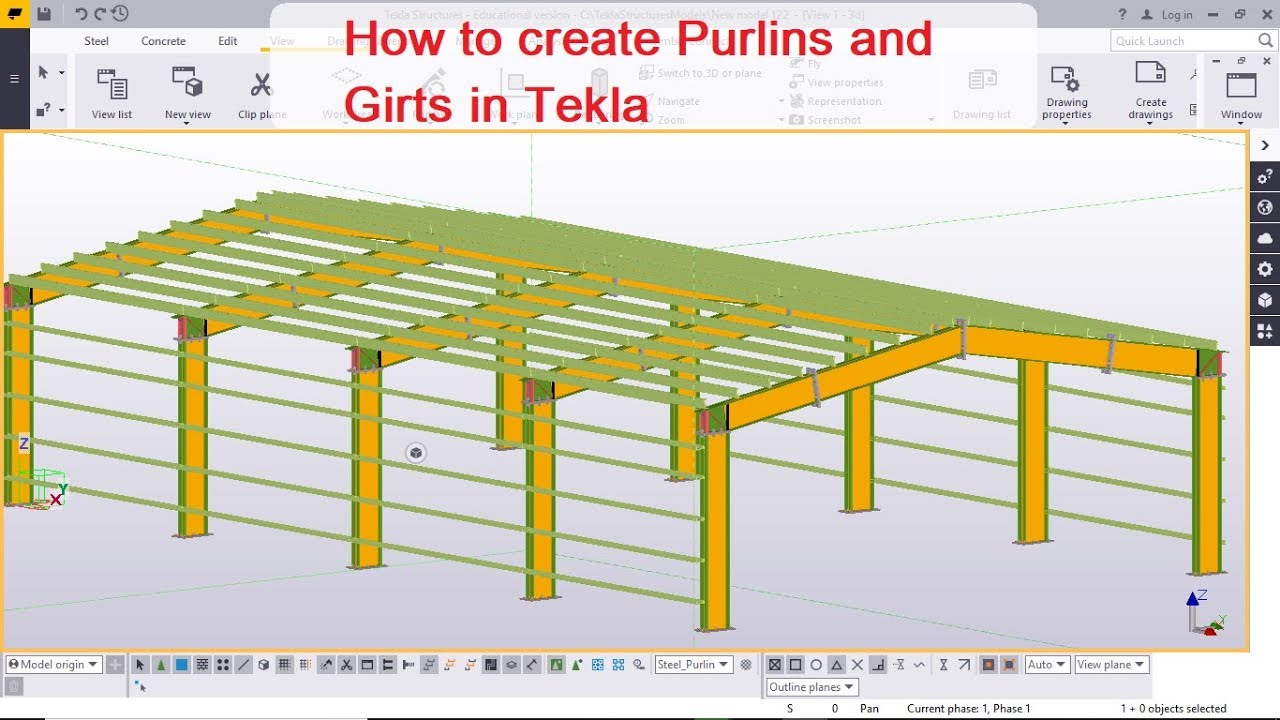Toggle the Select all selection switch
Screen dimensions: 1280x720
click(x=140, y=664)
